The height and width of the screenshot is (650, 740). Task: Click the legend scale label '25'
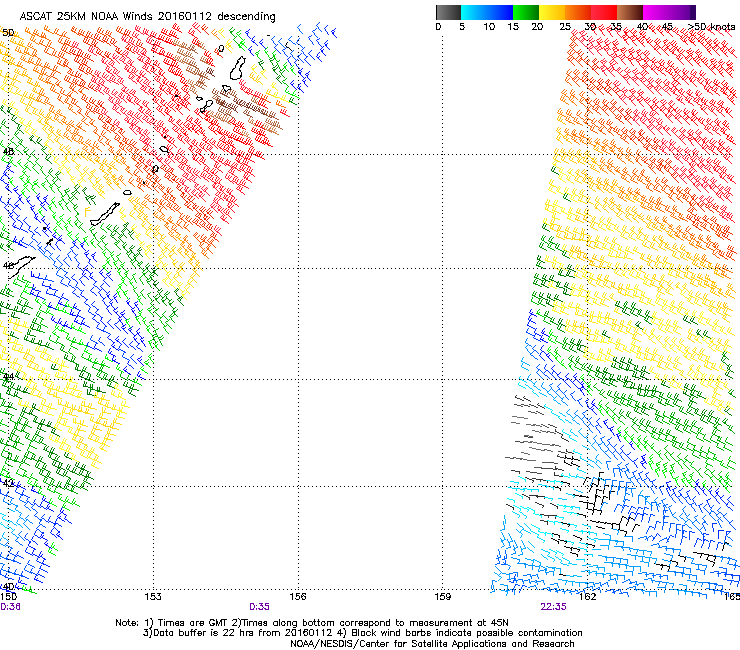(x=565, y=27)
